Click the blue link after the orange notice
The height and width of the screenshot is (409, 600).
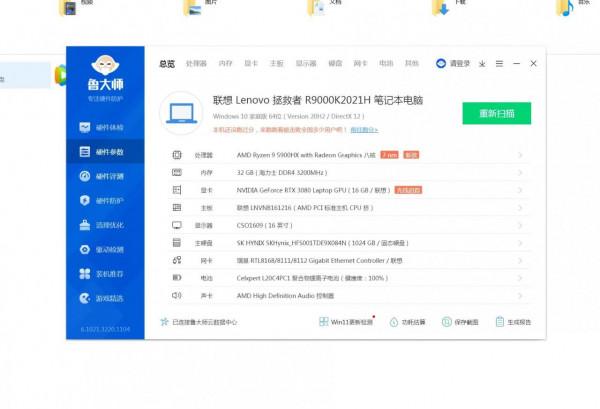tap(364, 130)
